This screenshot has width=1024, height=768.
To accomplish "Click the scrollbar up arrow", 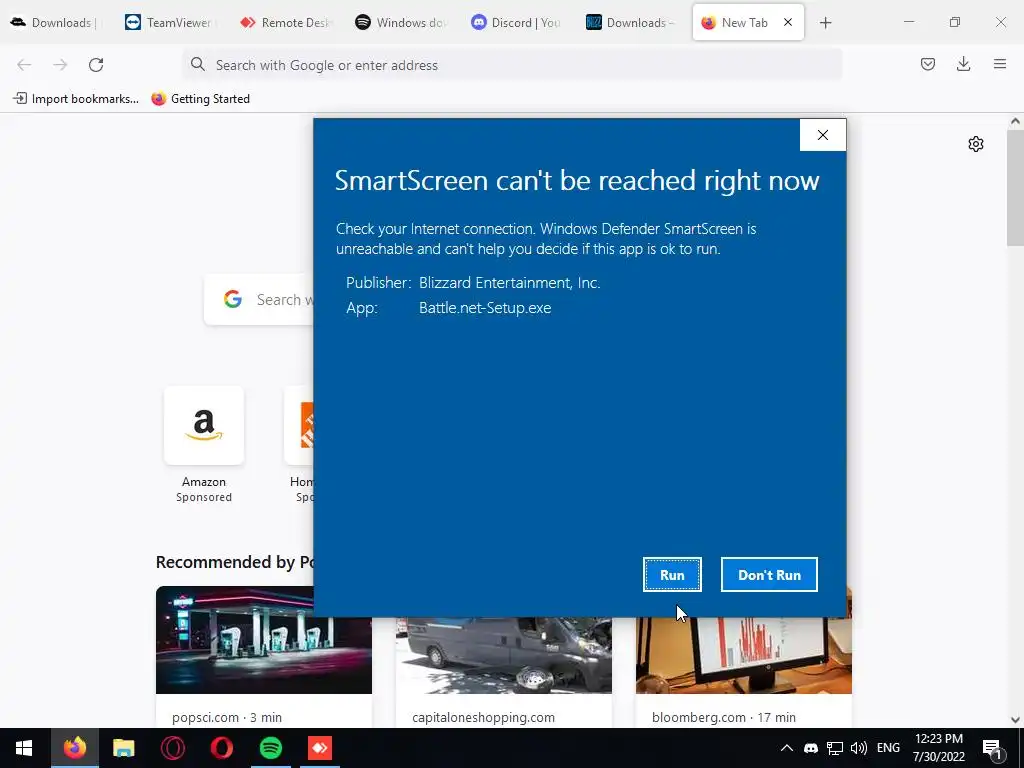I will click(x=1015, y=121).
